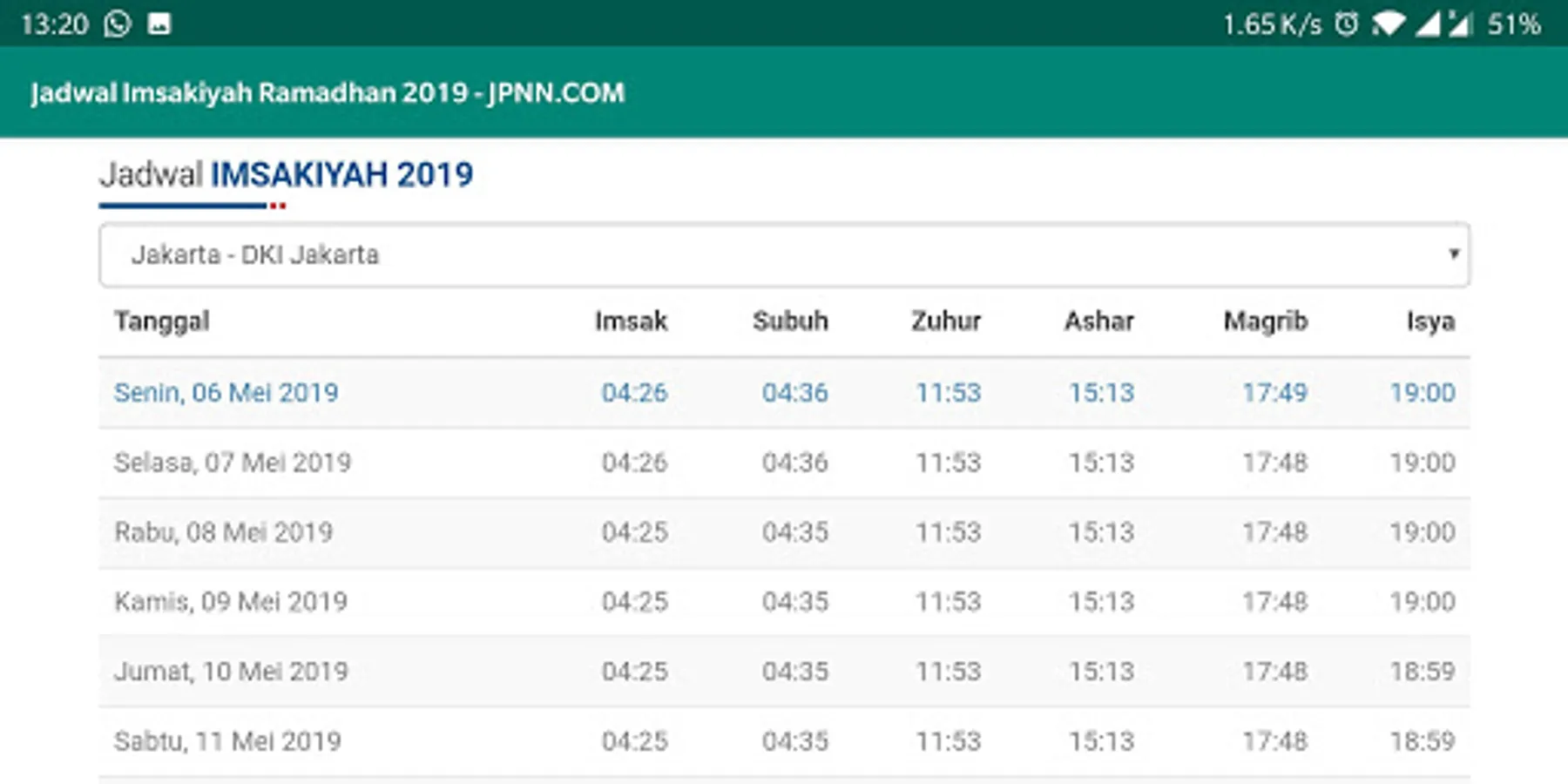
Task: Tap the 51% battery indicator
Action: [x=1514, y=24]
